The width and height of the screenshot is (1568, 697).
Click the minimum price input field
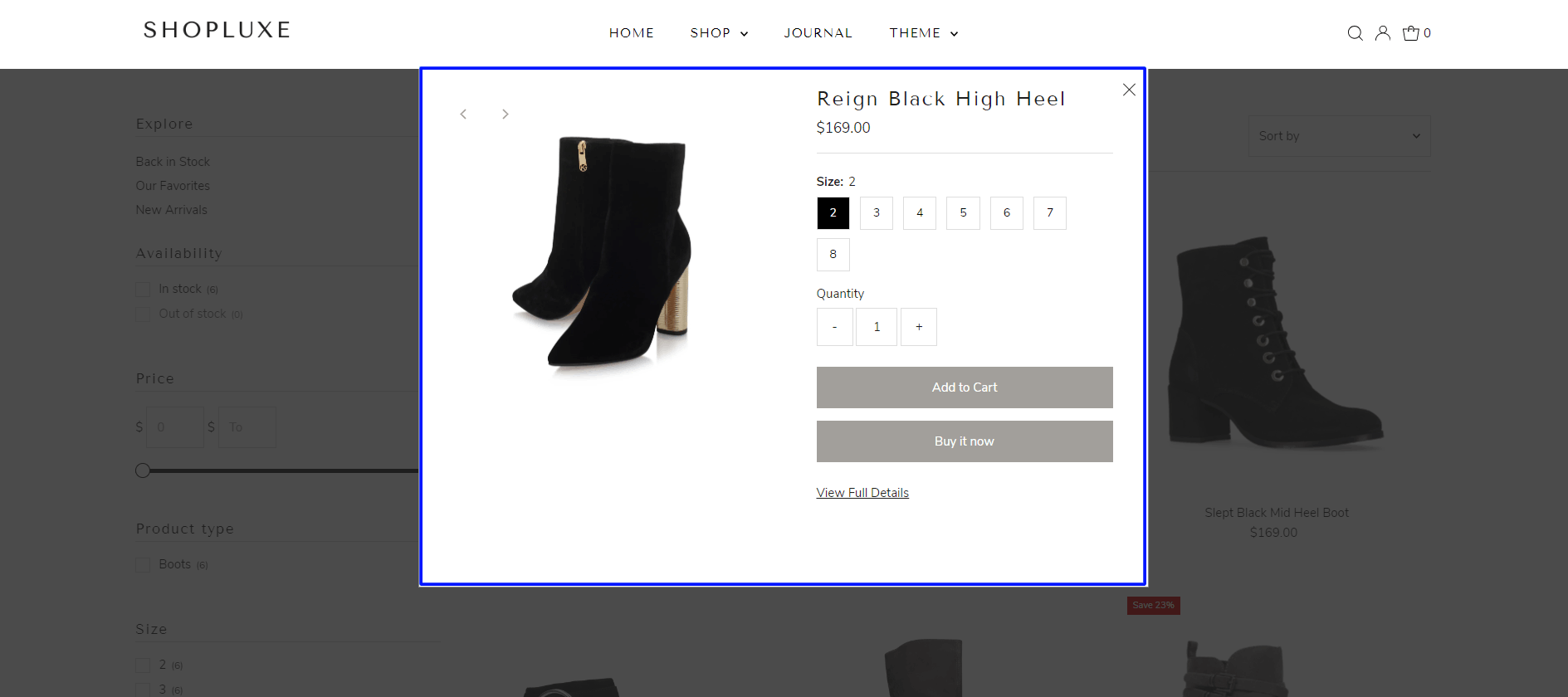click(175, 427)
